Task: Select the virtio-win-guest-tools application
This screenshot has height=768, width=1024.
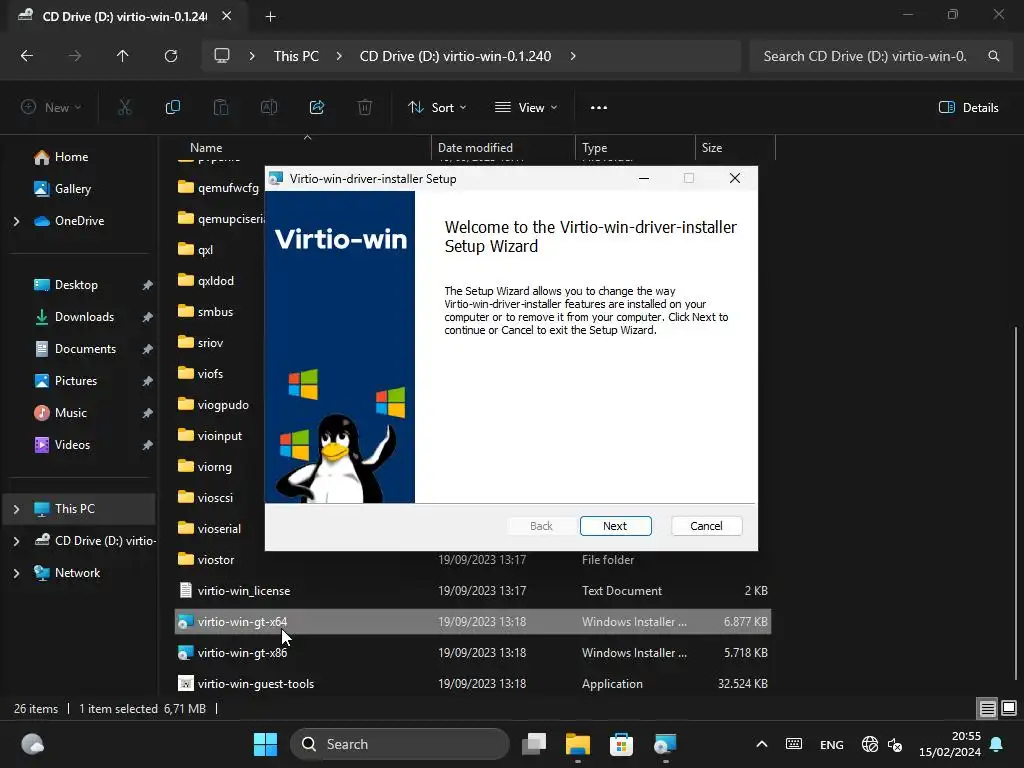Action: 255,684
